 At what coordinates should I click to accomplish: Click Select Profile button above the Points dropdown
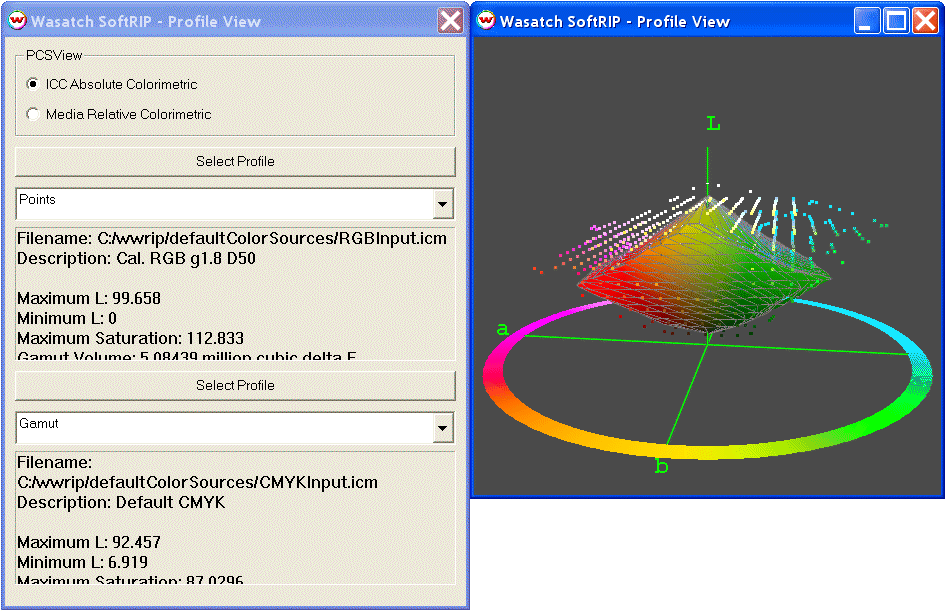click(x=235, y=162)
